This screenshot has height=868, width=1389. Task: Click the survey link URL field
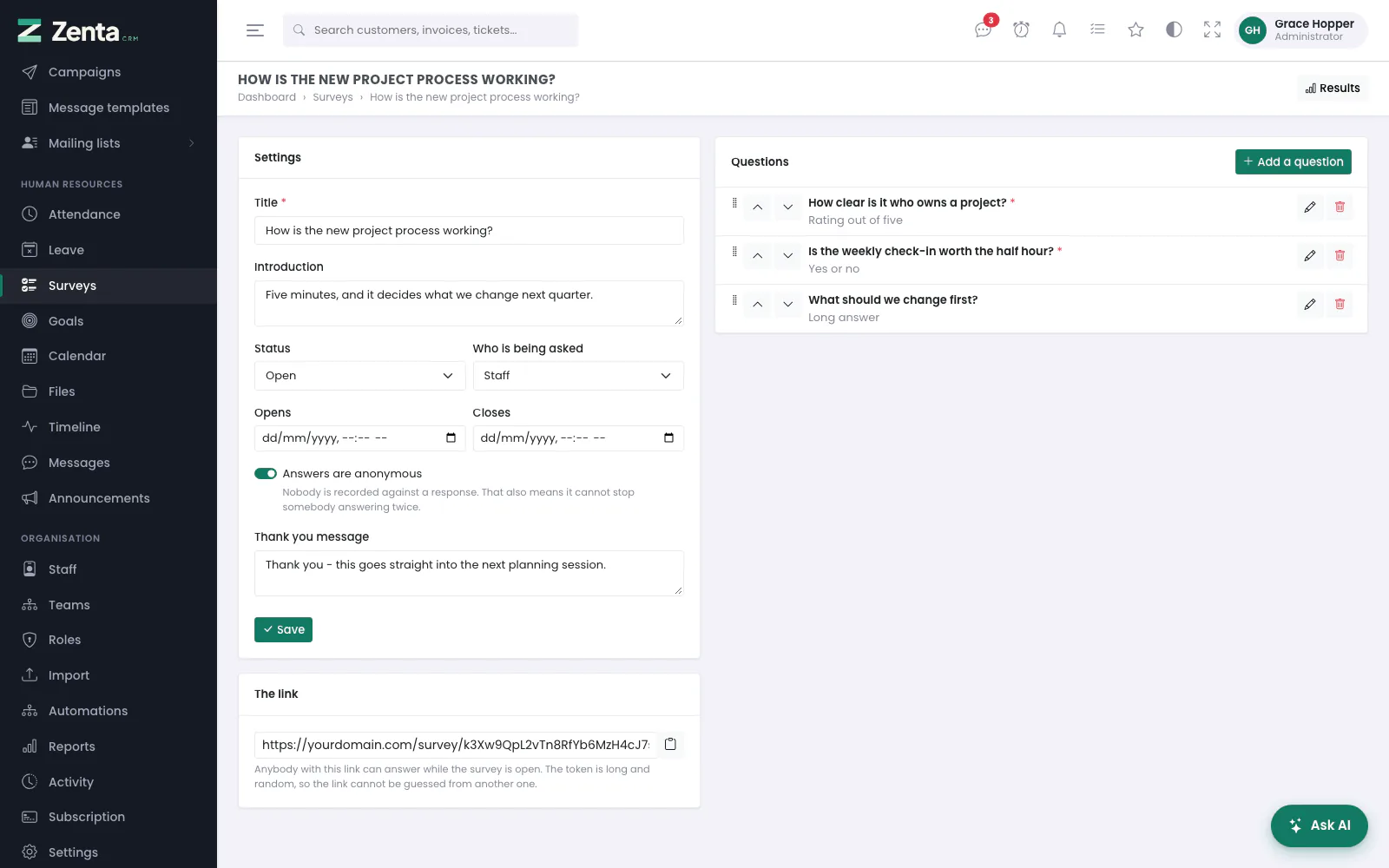coord(456,745)
